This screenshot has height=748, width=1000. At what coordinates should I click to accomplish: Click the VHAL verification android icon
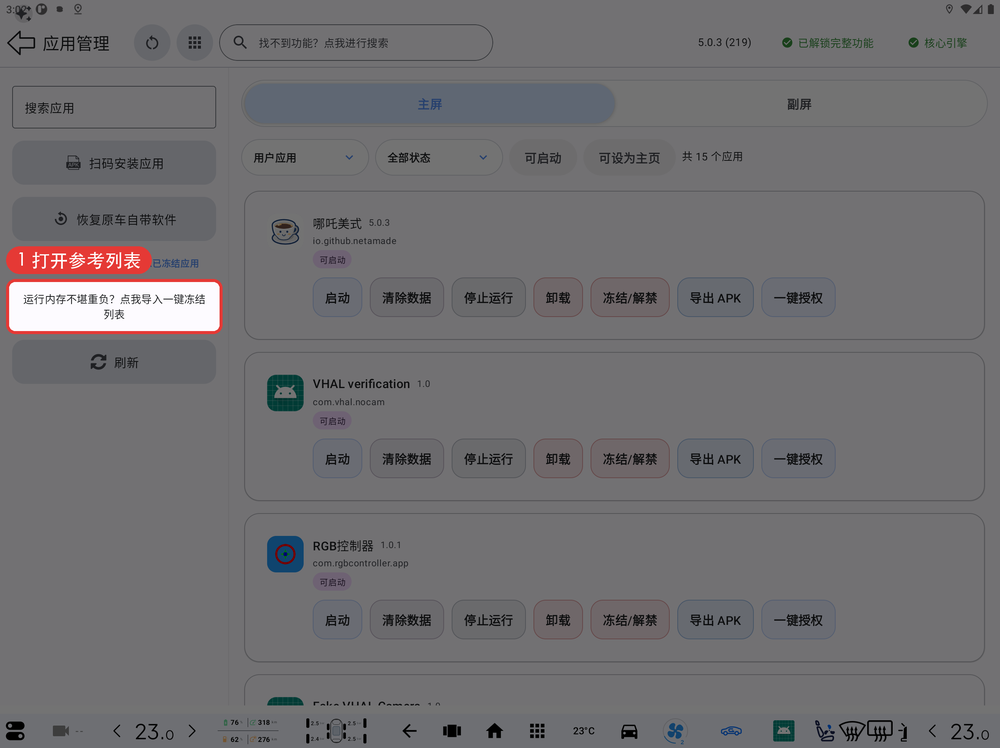coord(285,393)
